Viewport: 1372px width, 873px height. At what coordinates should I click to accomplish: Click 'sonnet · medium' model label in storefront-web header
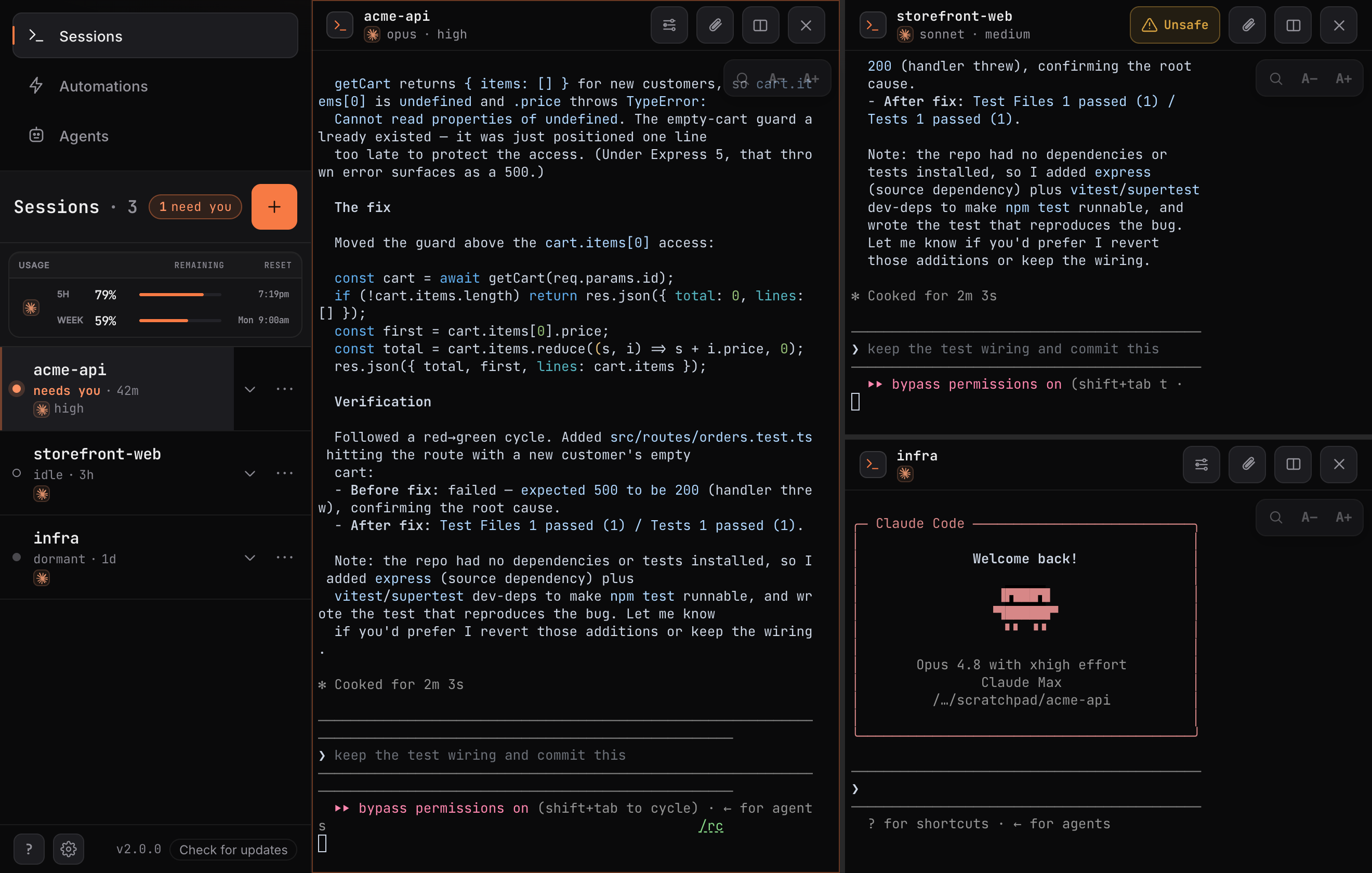(974, 35)
